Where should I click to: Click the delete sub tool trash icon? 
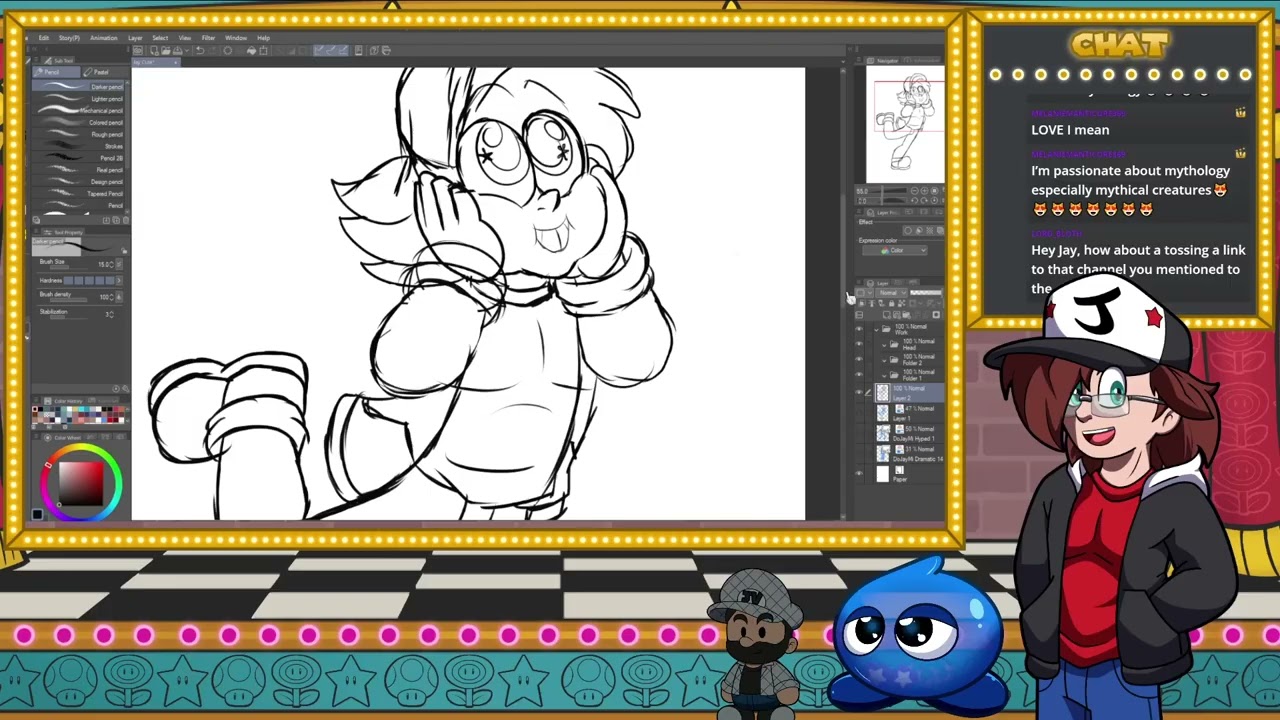(126, 220)
